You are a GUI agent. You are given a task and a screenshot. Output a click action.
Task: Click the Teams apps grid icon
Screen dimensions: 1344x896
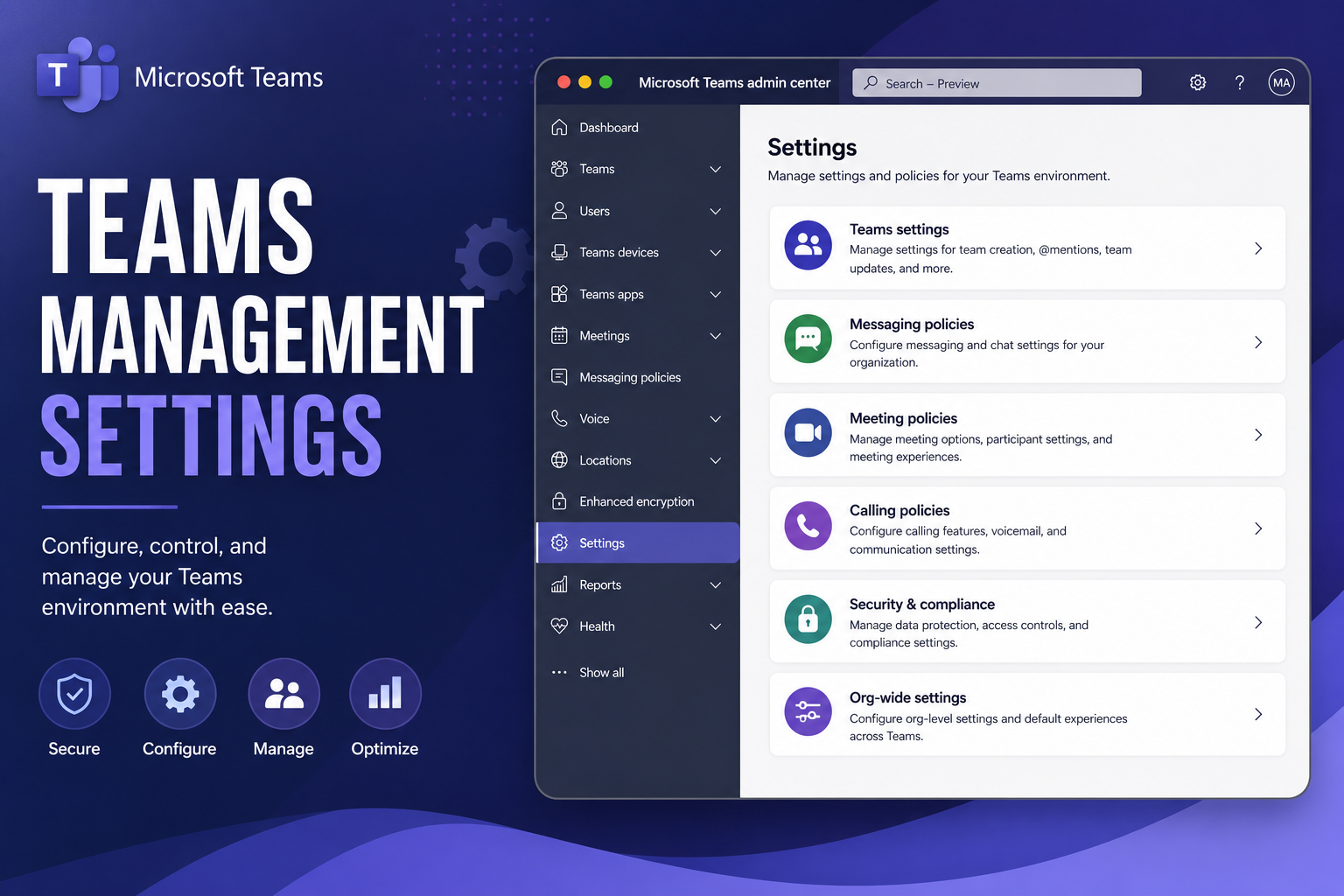pos(559,294)
